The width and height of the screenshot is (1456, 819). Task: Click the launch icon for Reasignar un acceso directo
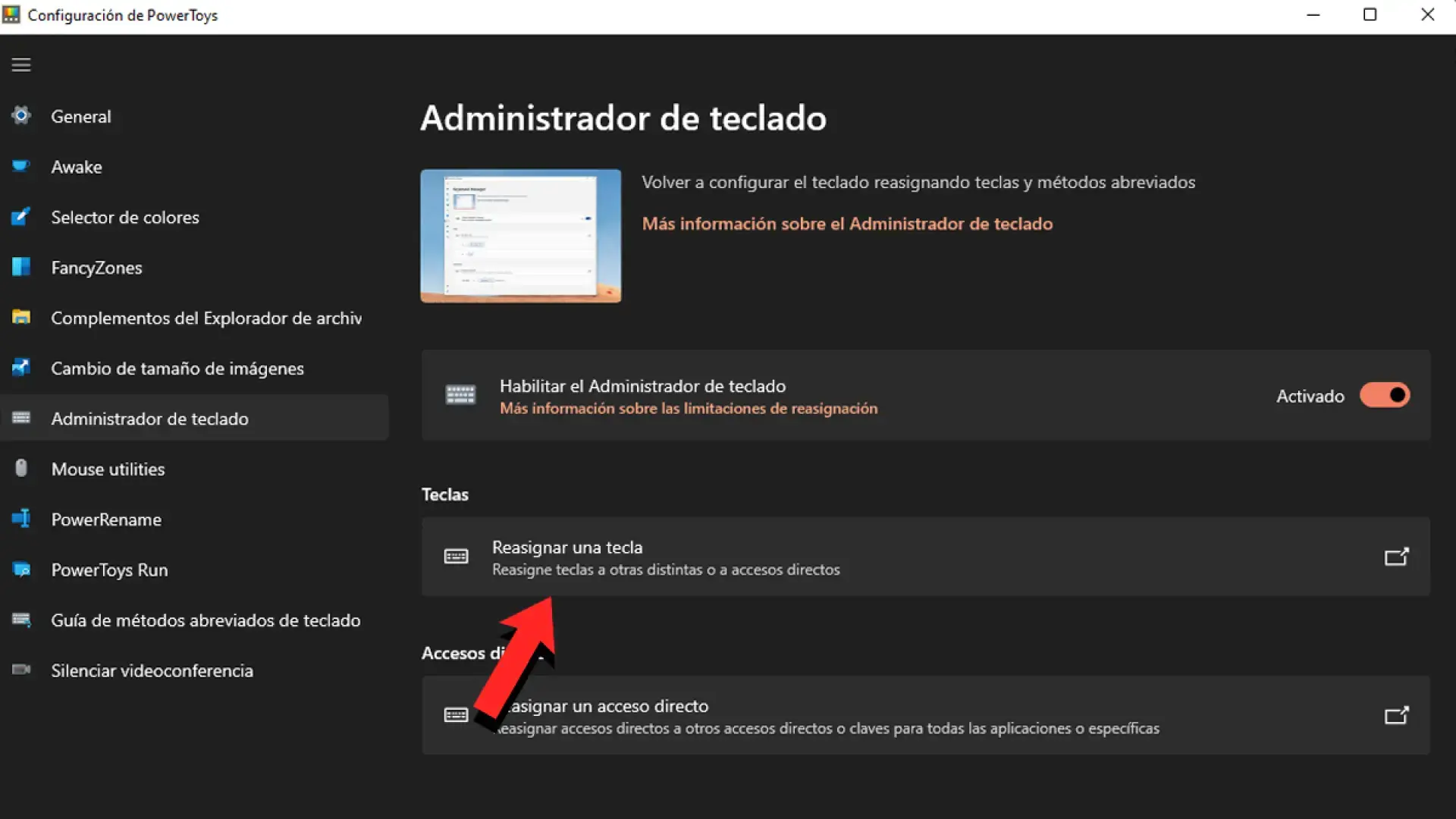[1398, 715]
